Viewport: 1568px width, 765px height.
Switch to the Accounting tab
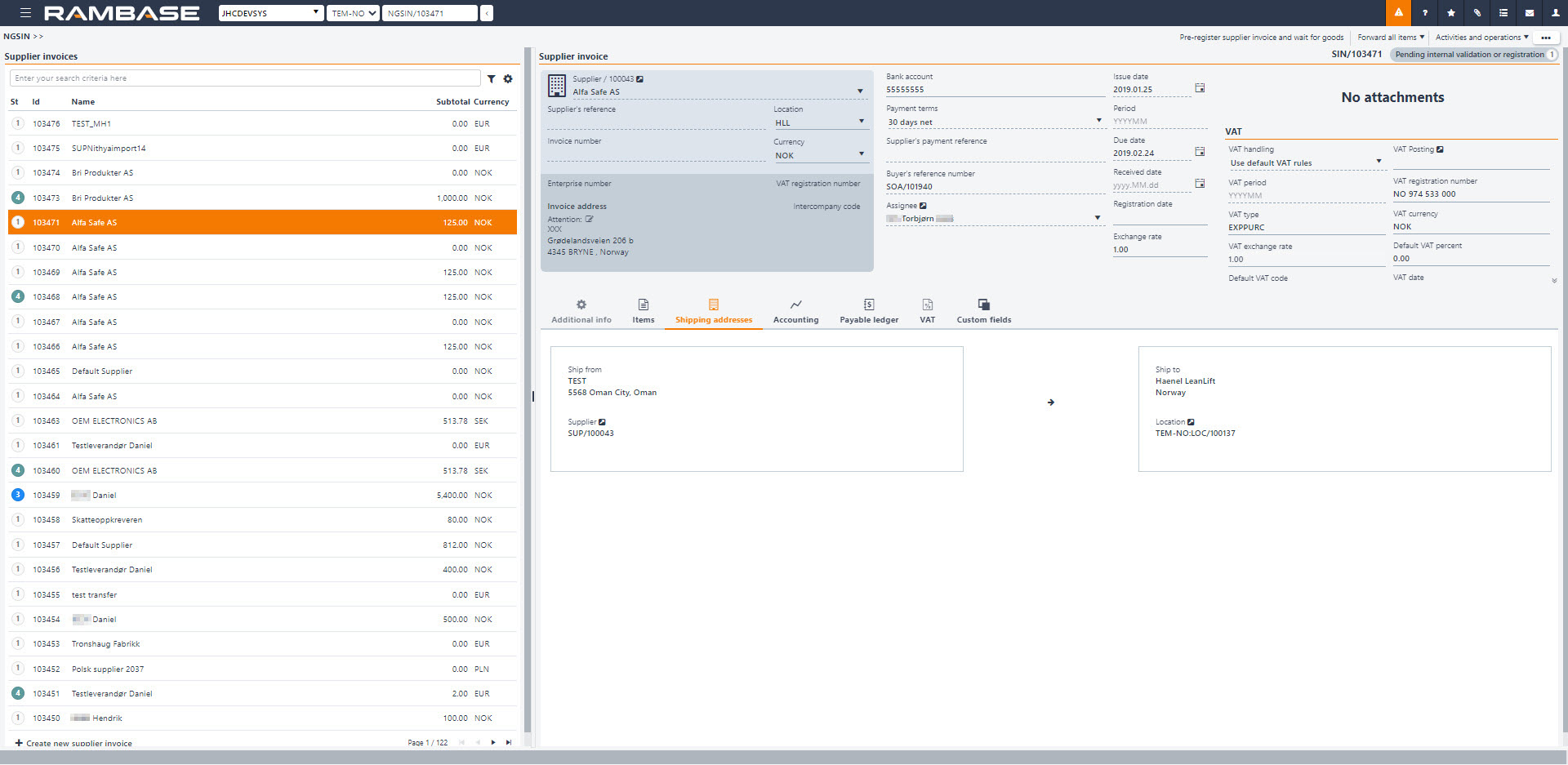pos(795,311)
